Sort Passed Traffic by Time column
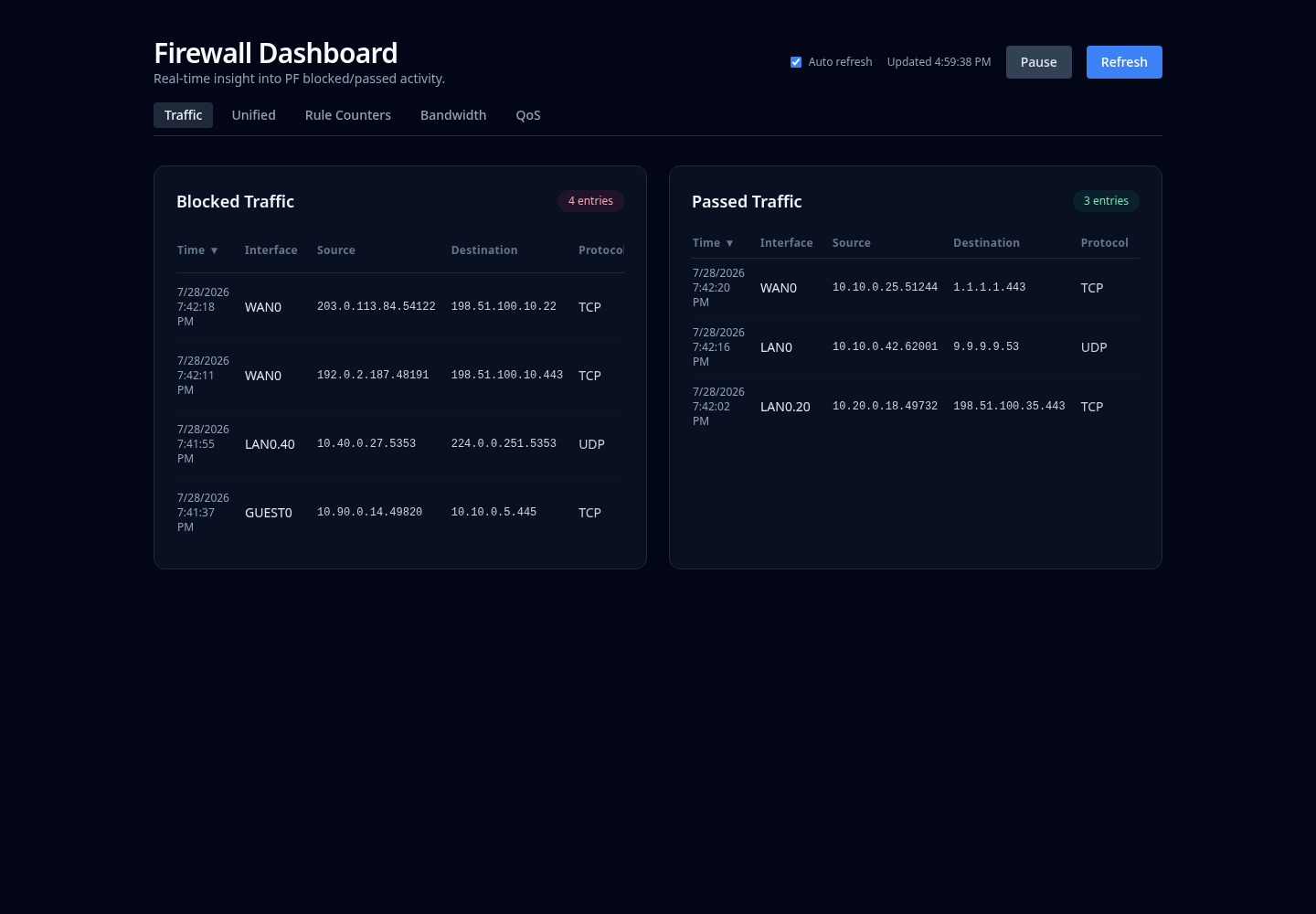 [x=713, y=243]
